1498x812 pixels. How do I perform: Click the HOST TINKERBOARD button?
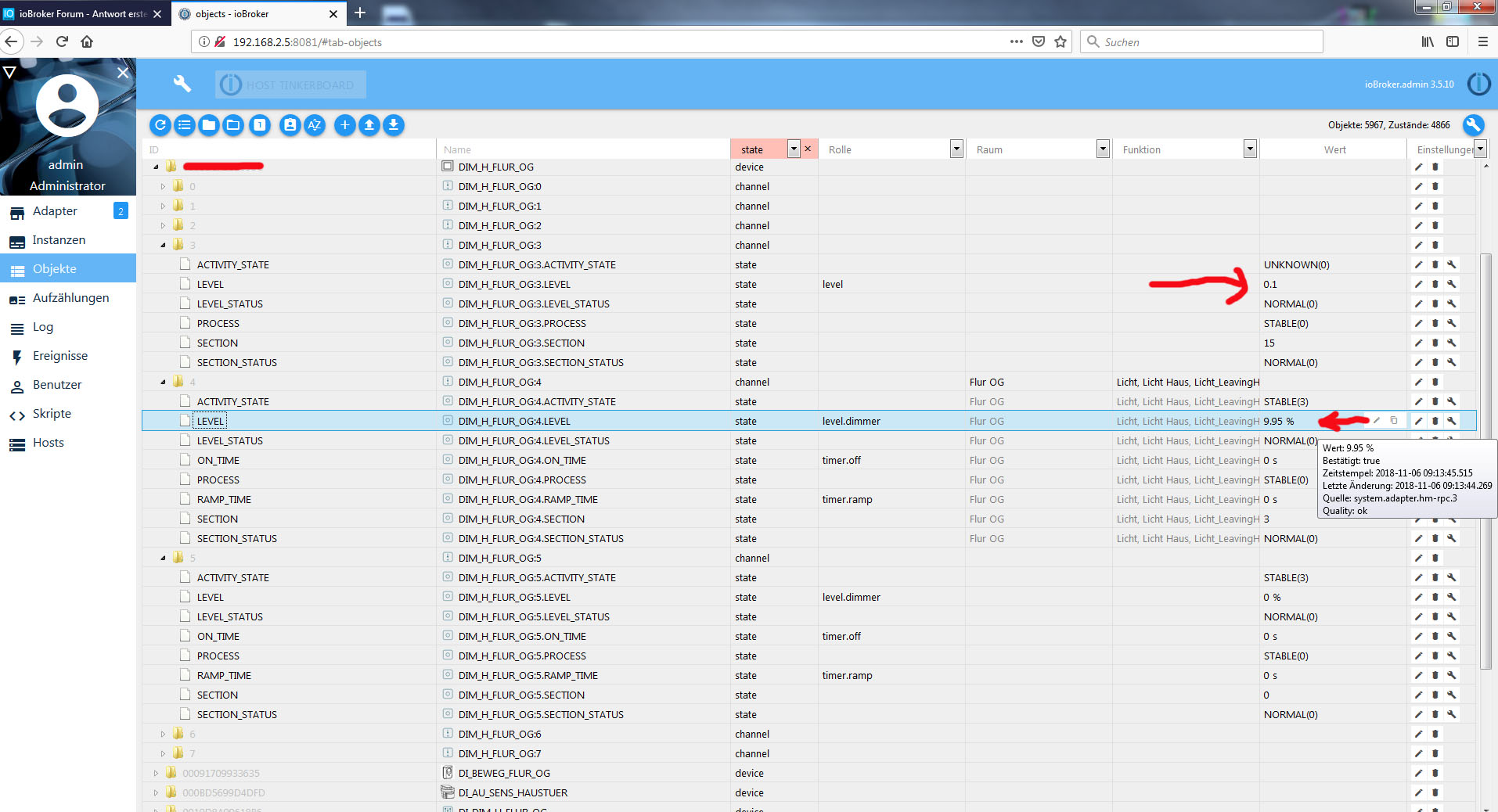(290, 84)
